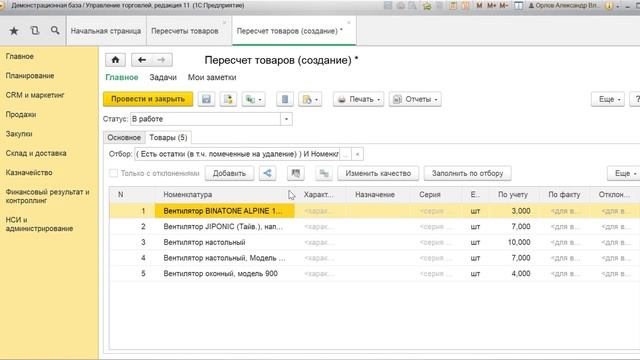
Task: Open Главное link under the document title
Action: 122,77
